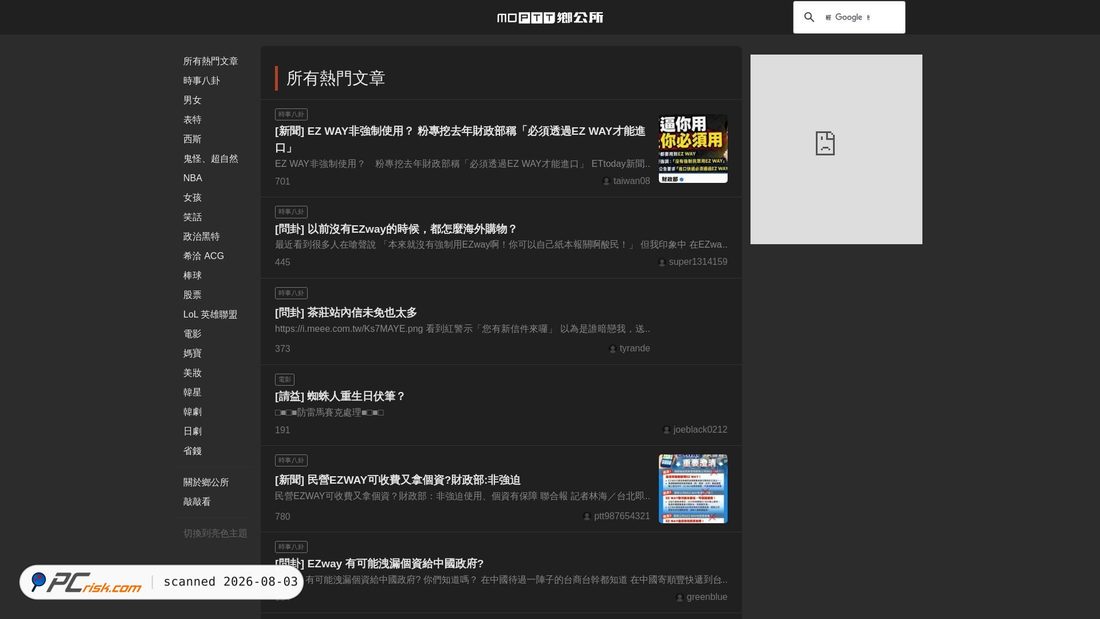Open the article 以前沒有EZway的時候，都怎麼海外購物？

[396, 229]
